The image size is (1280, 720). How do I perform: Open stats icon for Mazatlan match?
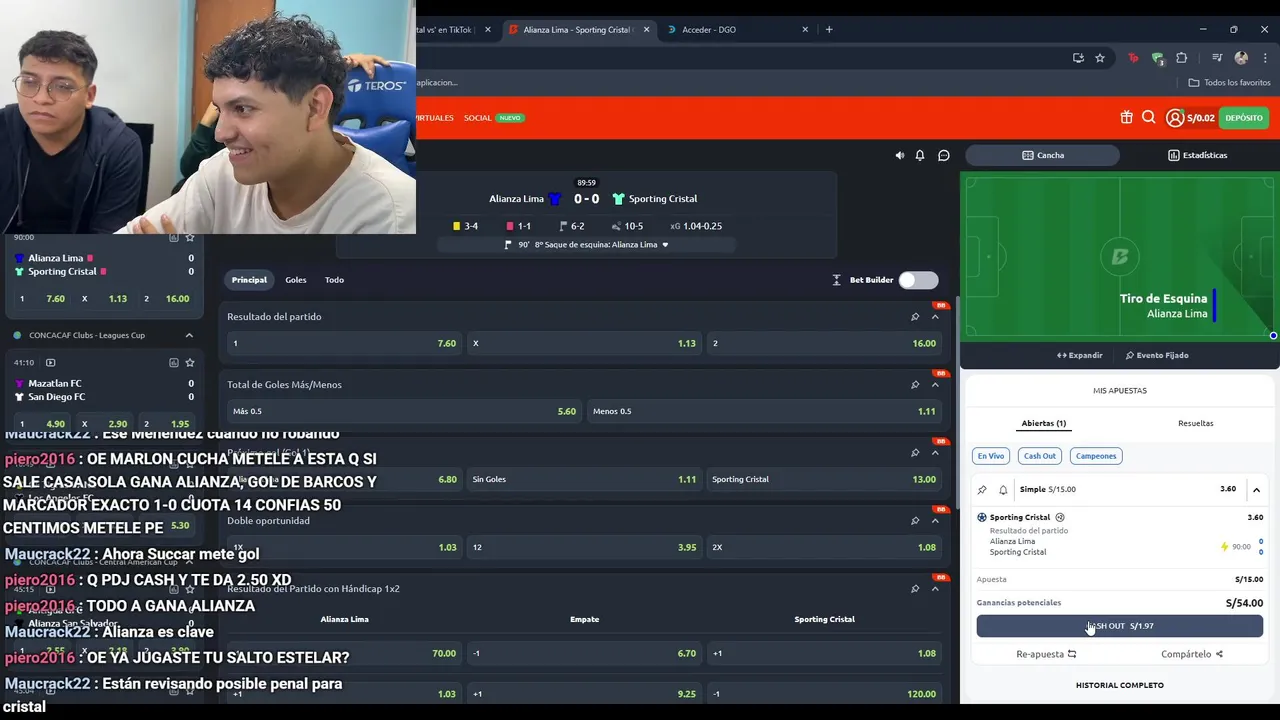[173, 362]
